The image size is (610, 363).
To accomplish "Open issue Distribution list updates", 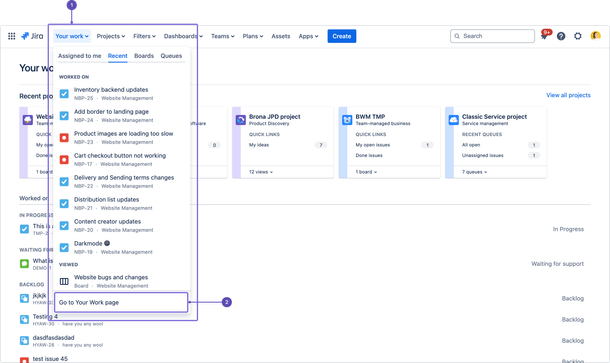I will click(106, 200).
